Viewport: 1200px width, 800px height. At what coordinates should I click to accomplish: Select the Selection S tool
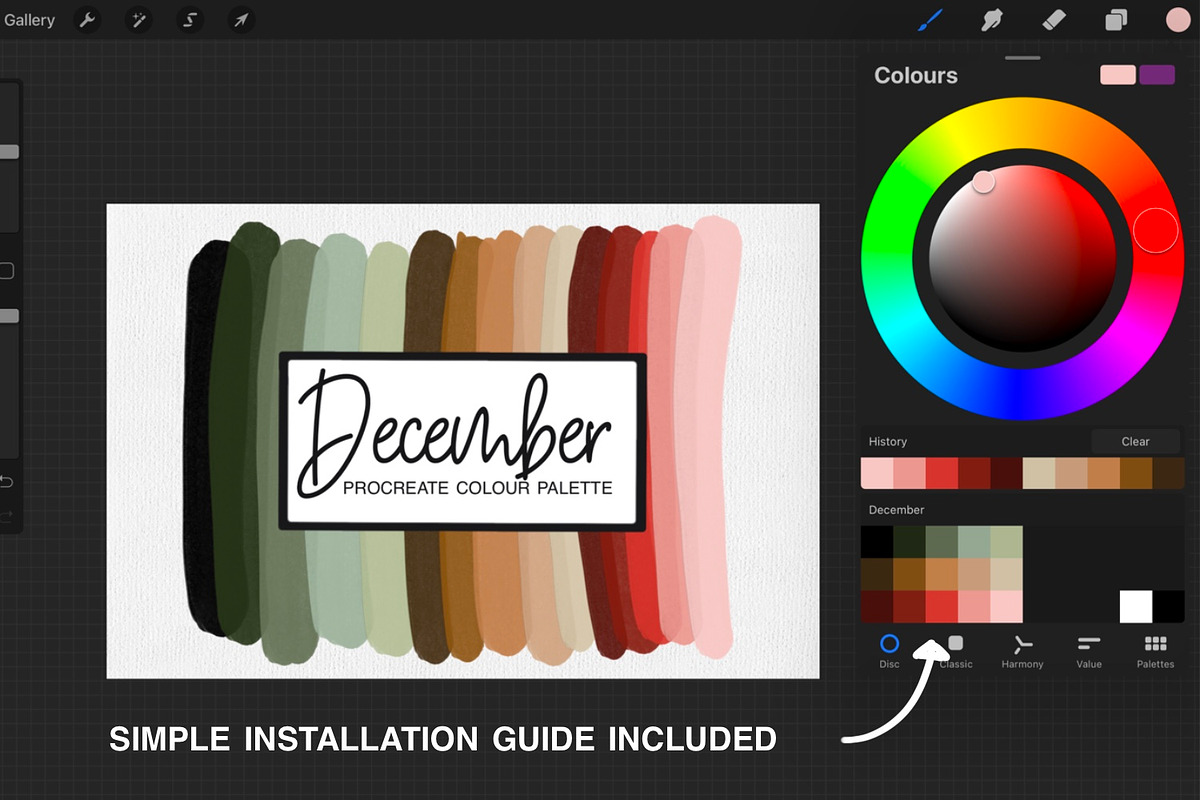(190, 20)
